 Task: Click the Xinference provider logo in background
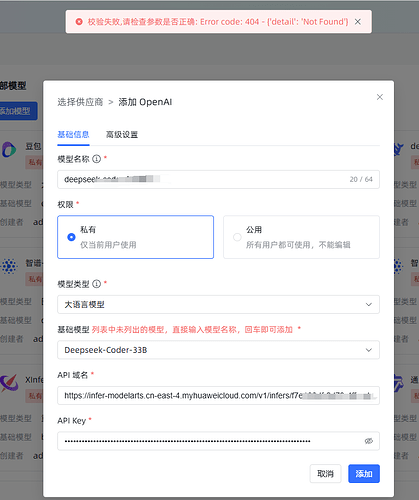click(x=9, y=383)
